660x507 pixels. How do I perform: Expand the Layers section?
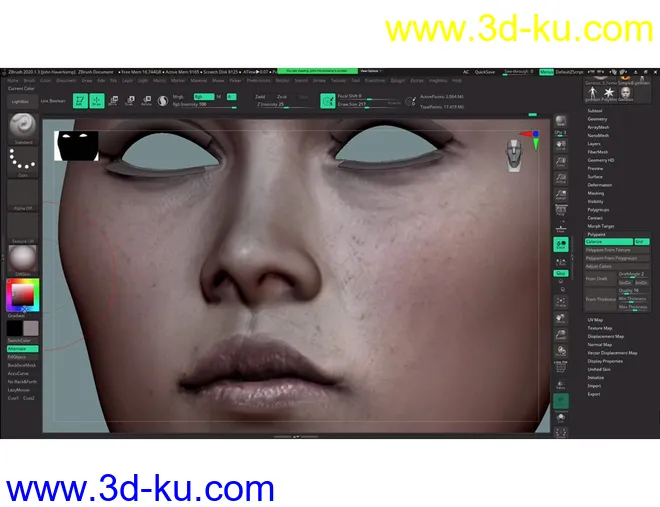(x=594, y=144)
